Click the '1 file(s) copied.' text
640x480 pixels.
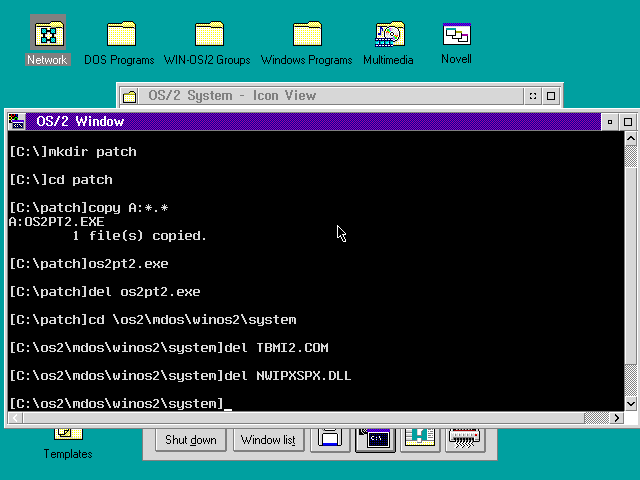click(140, 236)
